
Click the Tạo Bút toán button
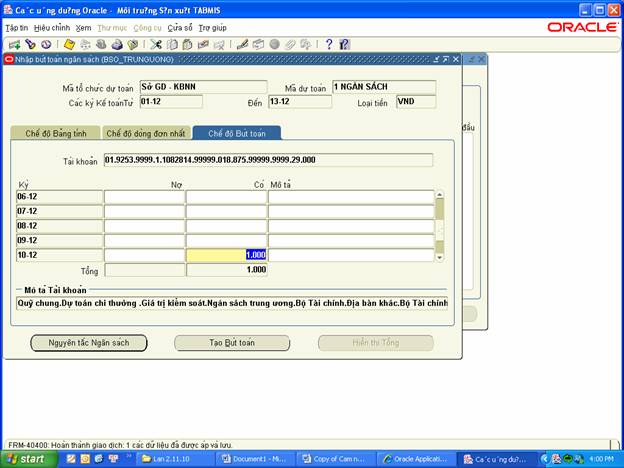(232, 343)
